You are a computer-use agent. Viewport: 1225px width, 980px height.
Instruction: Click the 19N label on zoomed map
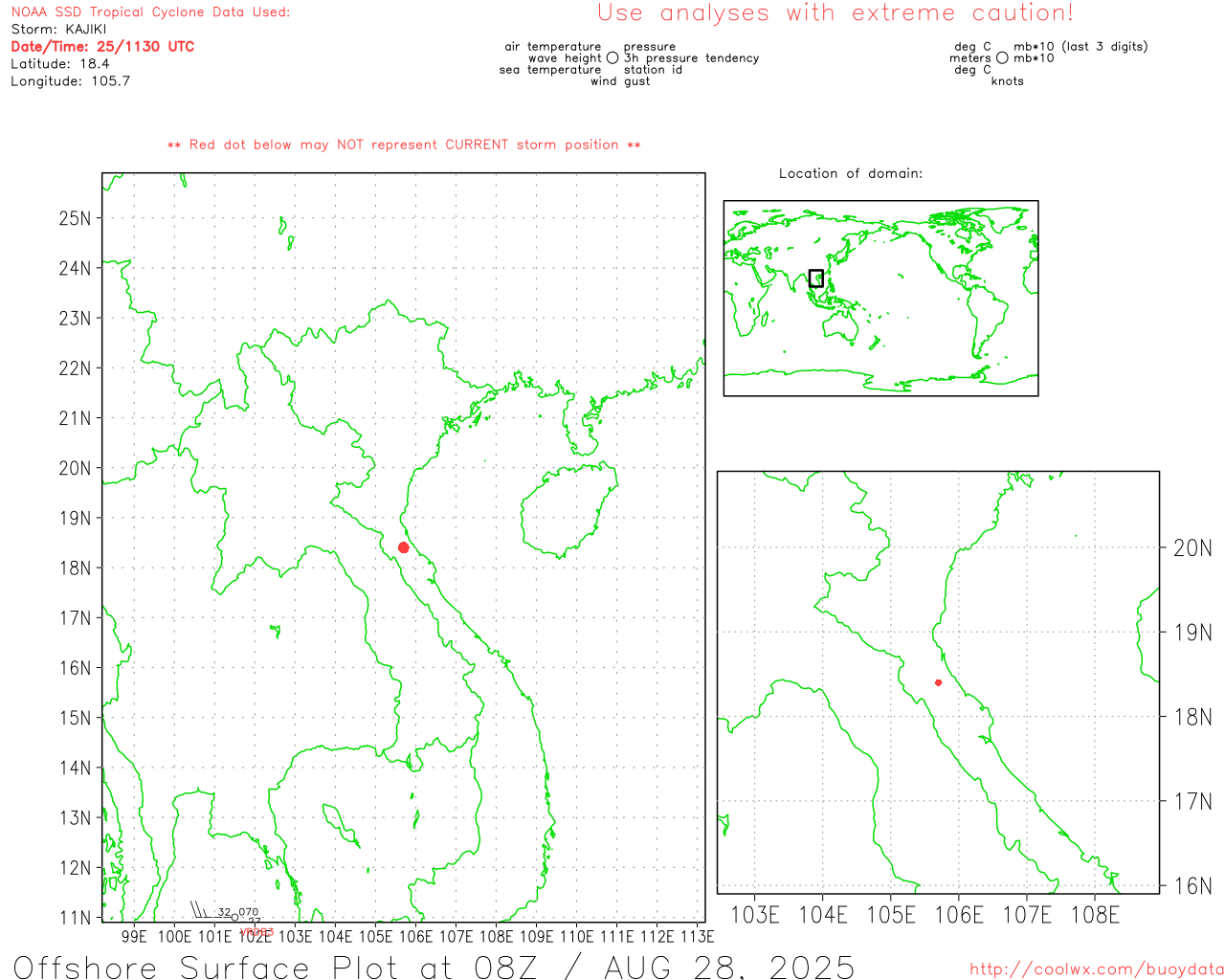pyautogui.click(x=1193, y=633)
